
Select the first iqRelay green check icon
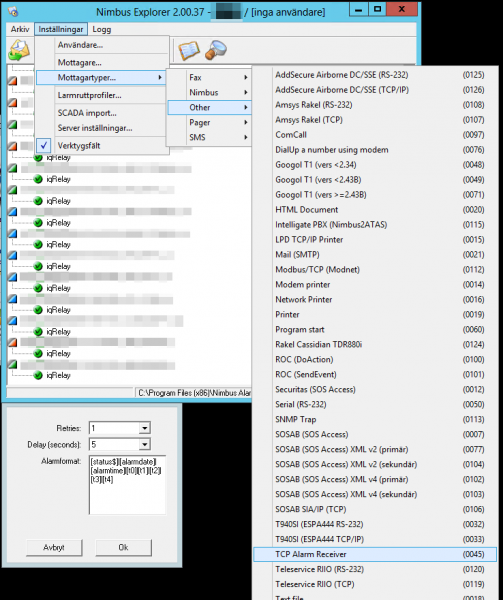[38, 158]
